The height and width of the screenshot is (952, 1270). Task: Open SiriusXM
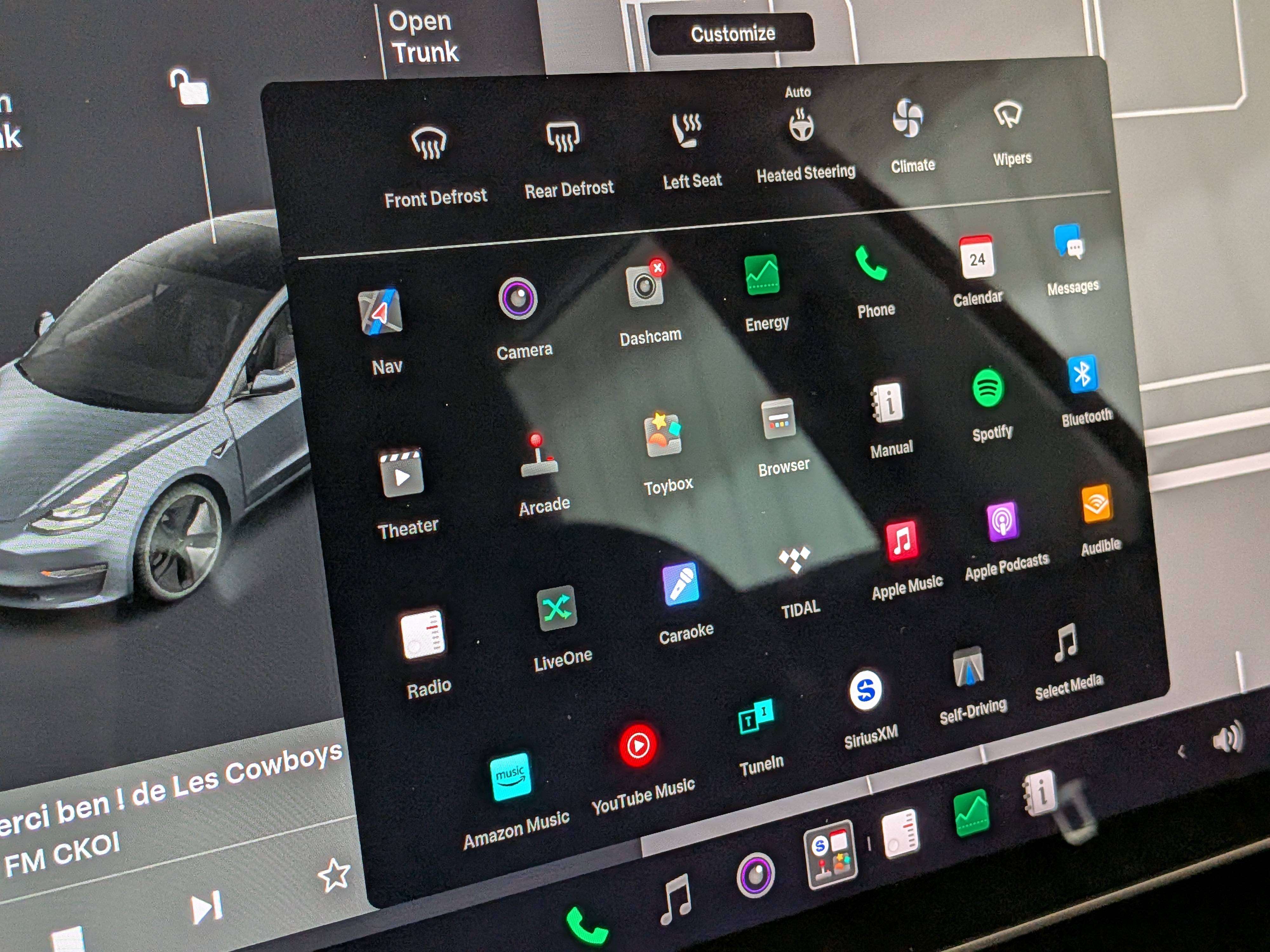pos(865,690)
